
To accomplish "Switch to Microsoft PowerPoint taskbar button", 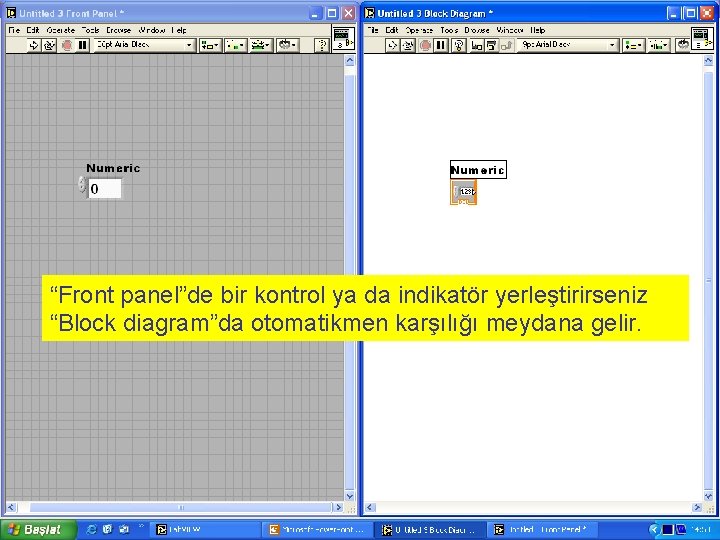I will pos(317,530).
